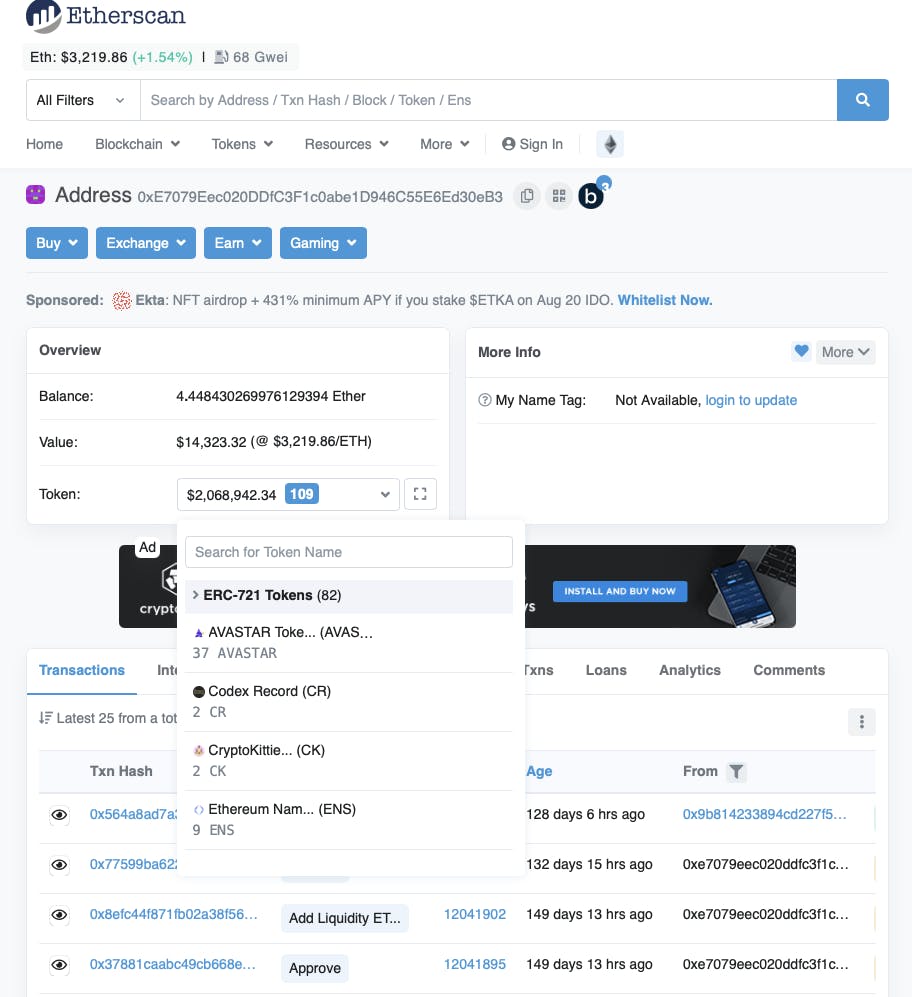Show the address QR code
Screen dimensions: 912x997
click(x=559, y=196)
